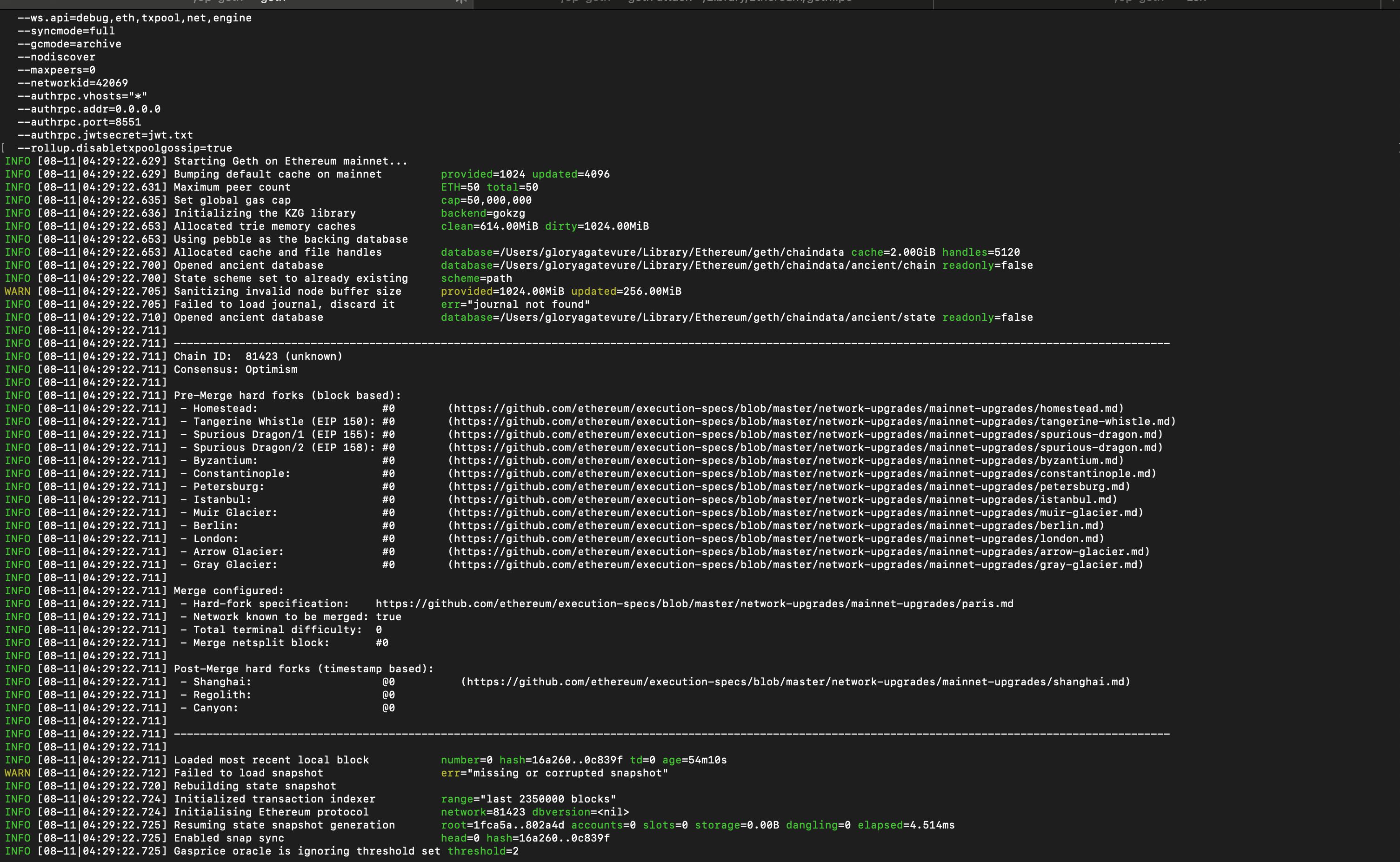Screen dimensions: 1400x862
Task: Click 'Loaded most recent local block' message
Action: (272, 760)
